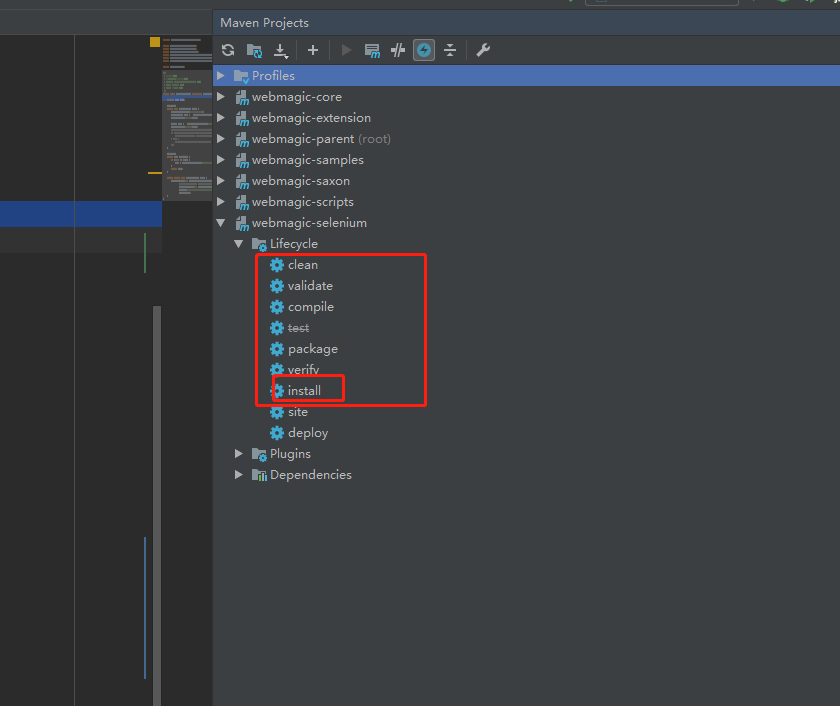Screen dimensions: 840x706
Task: Select the package lifecycle goal
Action: point(313,349)
